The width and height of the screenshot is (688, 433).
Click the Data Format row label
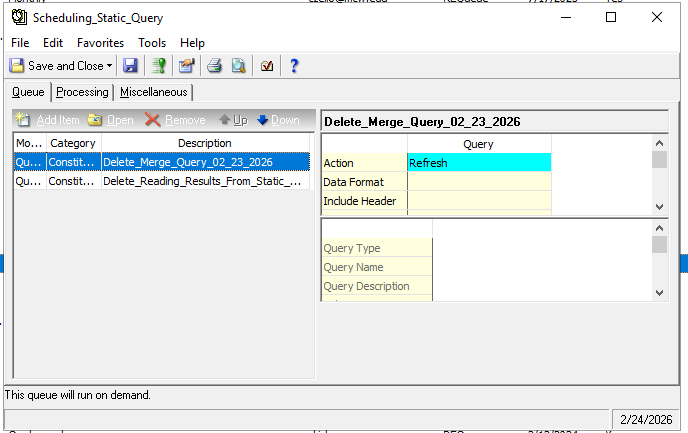click(x=365, y=182)
